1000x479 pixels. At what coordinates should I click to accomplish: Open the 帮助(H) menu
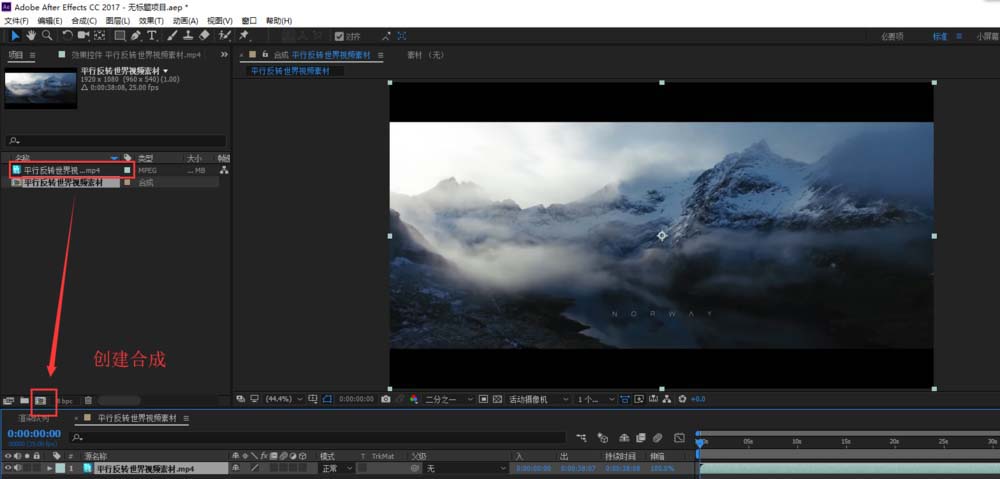click(279, 21)
